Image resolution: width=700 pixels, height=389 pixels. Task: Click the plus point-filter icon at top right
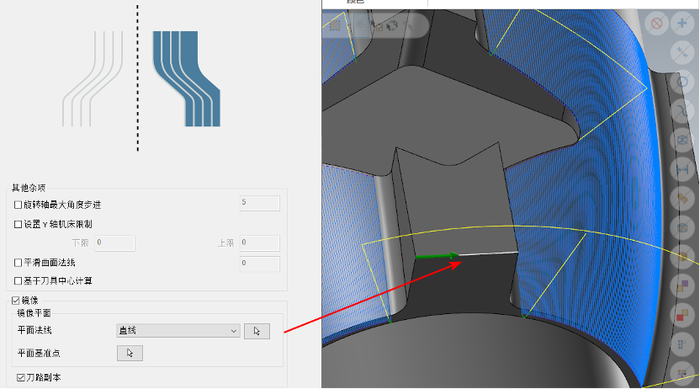click(682, 23)
